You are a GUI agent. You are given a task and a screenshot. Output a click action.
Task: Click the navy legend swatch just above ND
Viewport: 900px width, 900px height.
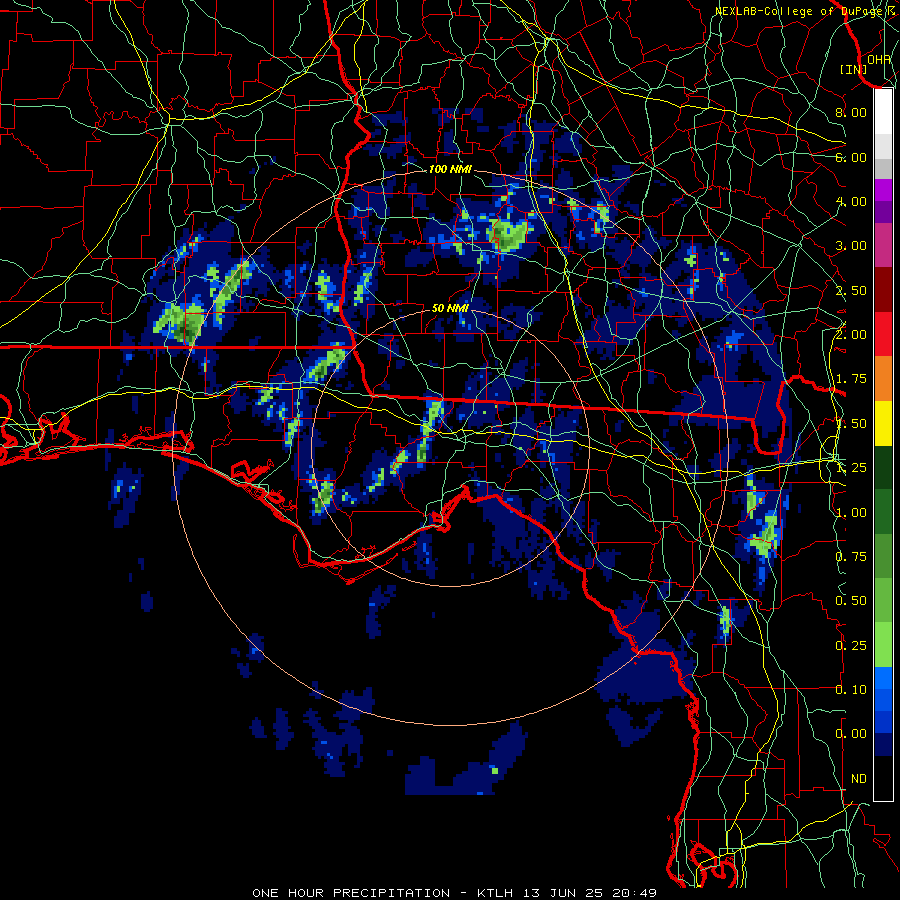click(x=883, y=744)
